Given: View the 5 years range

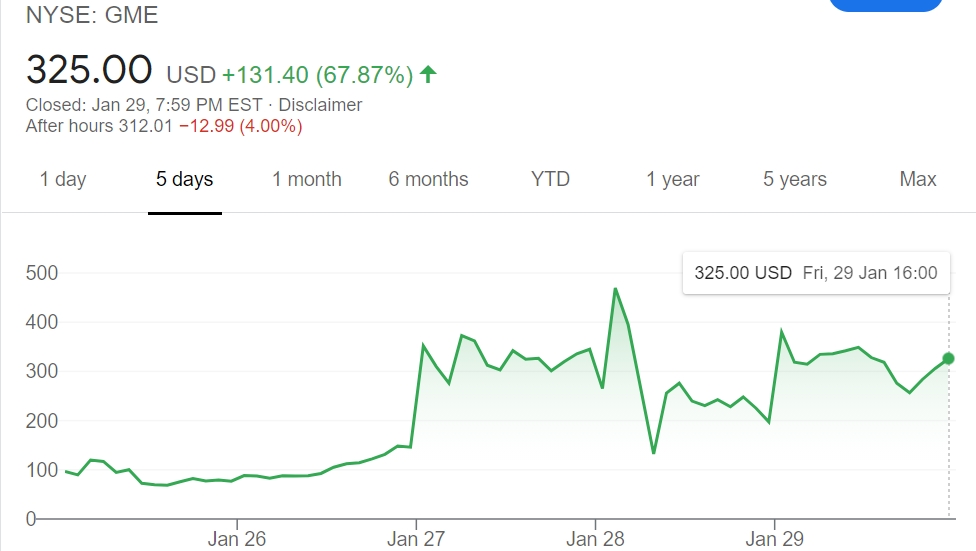Looking at the screenshot, I should (795, 179).
